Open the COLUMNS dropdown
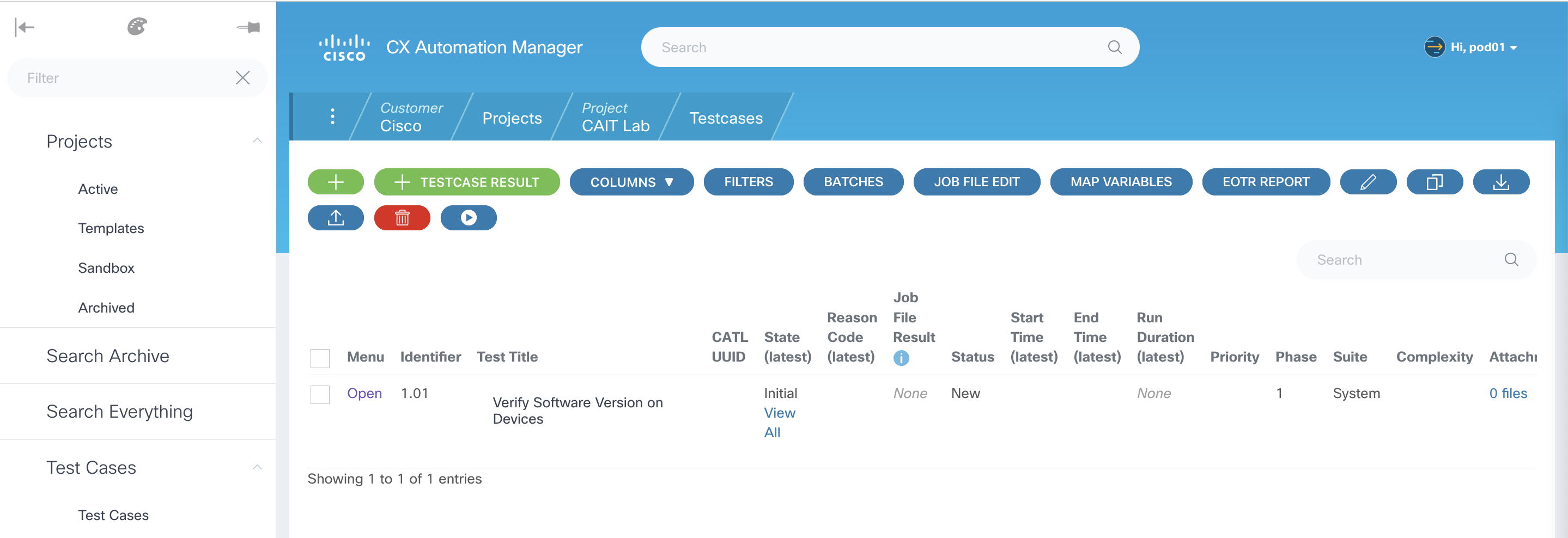The image size is (1568, 538). point(631,182)
